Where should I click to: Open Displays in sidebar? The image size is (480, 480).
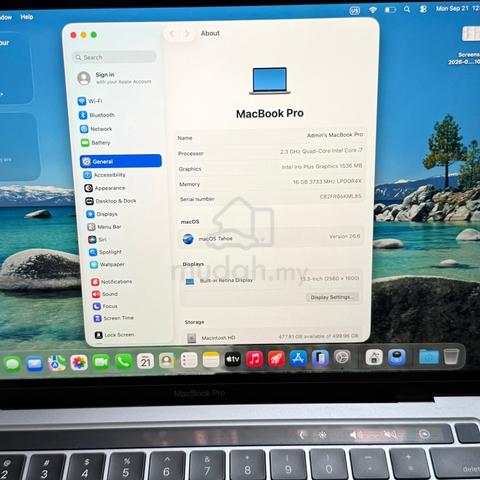pos(102,214)
